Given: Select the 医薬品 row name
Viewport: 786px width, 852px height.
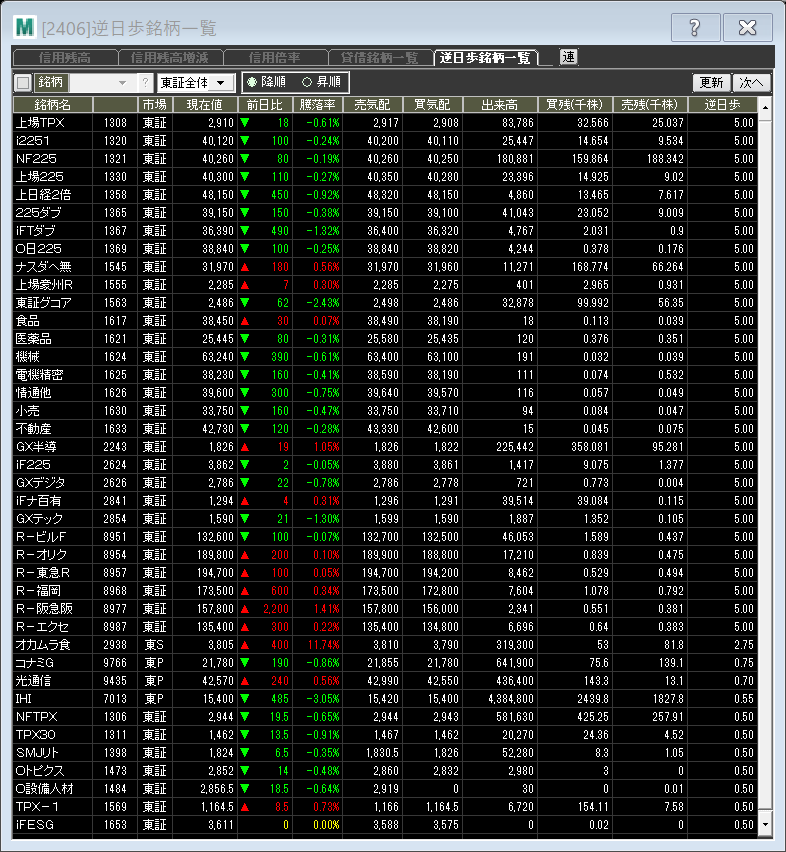Looking at the screenshot, I should (x=34, y=339).
